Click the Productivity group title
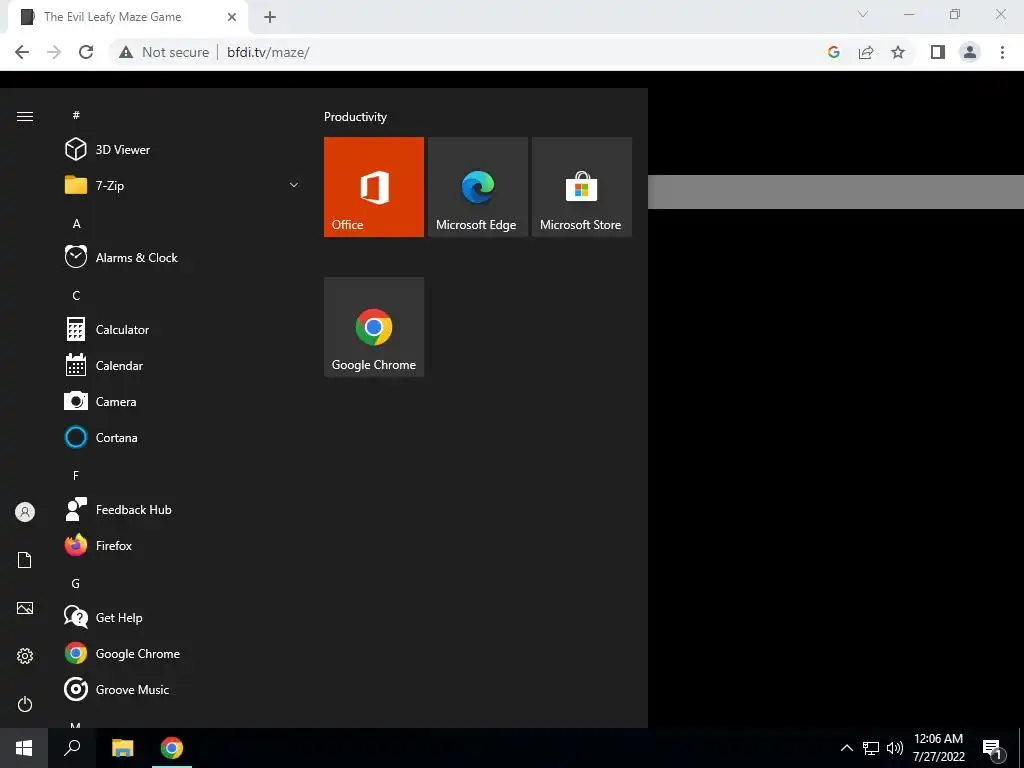Viewport: 1024px width, 768px height. click(355, 117)
